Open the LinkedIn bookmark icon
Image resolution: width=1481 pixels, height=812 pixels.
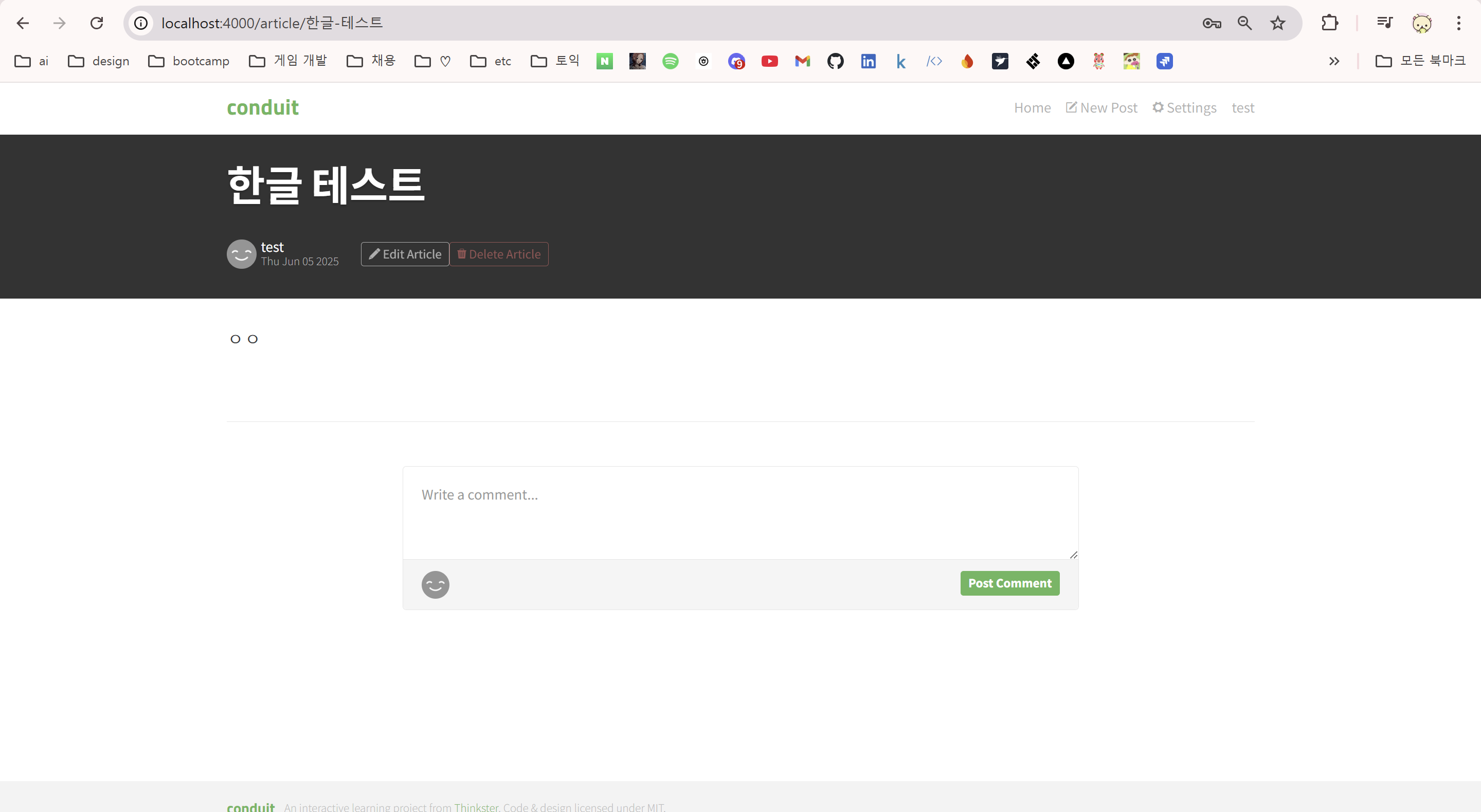point(868,61)
